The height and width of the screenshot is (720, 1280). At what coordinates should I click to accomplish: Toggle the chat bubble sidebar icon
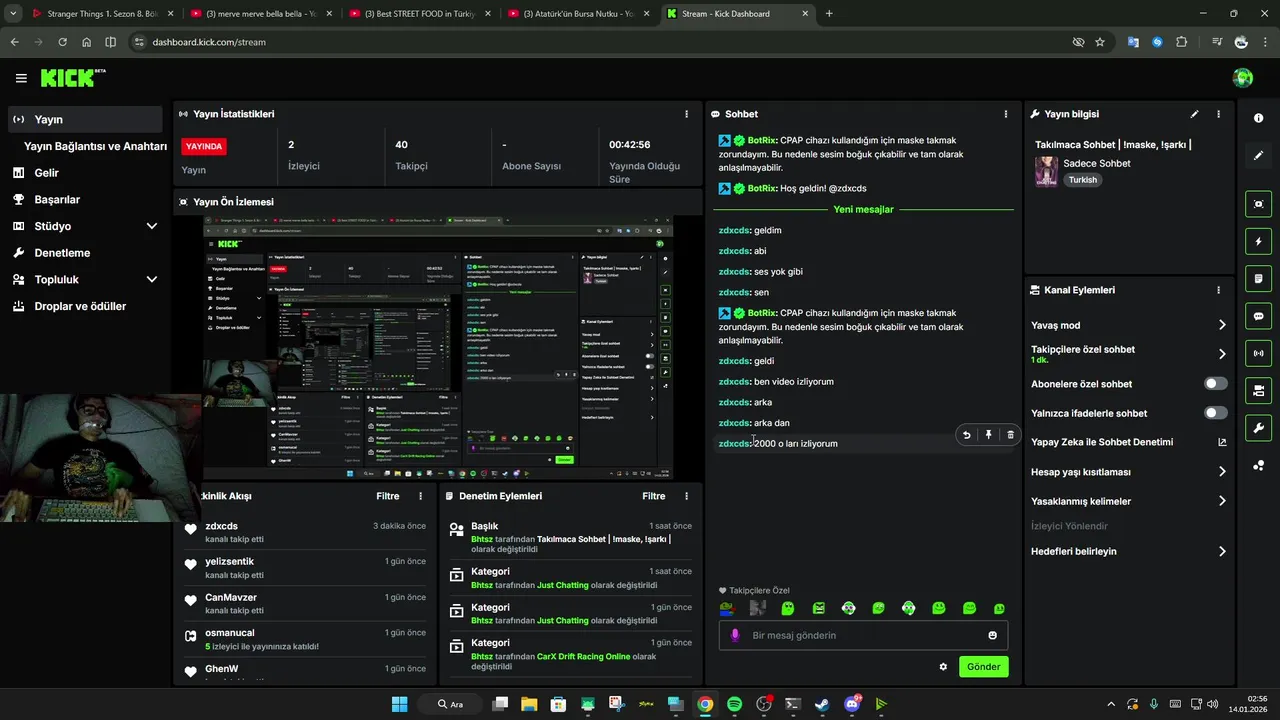coord(1258,316)
